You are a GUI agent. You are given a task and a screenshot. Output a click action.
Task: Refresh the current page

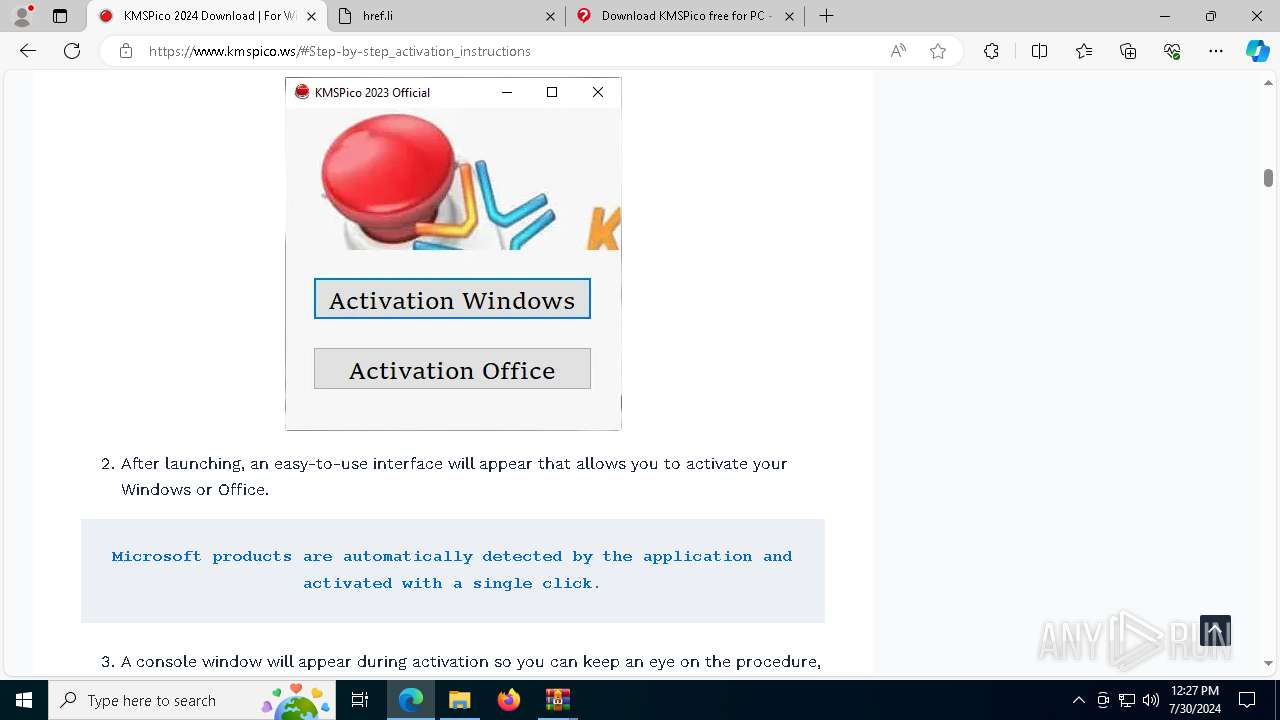pos(72,51)
